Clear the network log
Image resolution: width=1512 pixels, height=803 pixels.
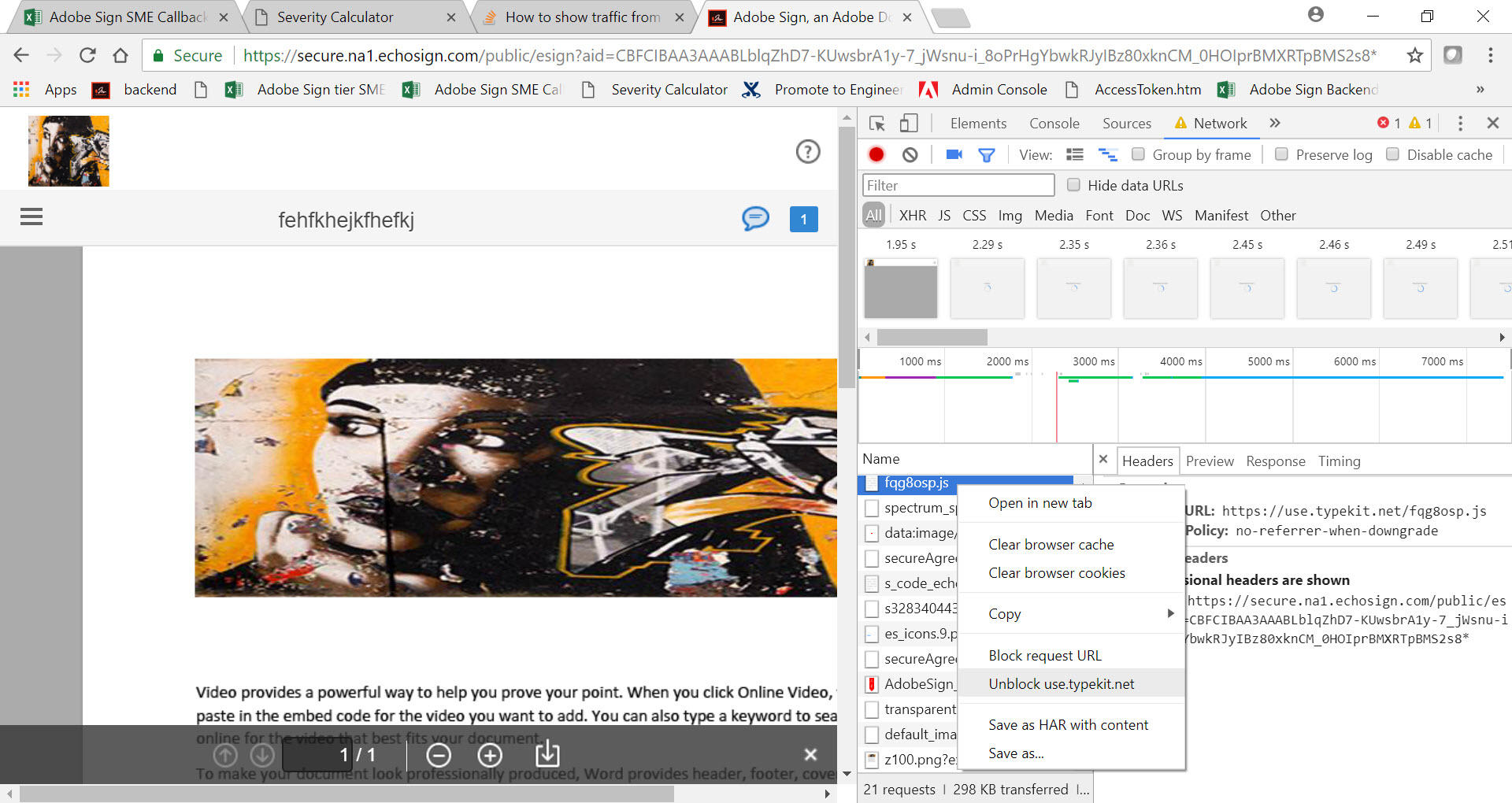910,154
